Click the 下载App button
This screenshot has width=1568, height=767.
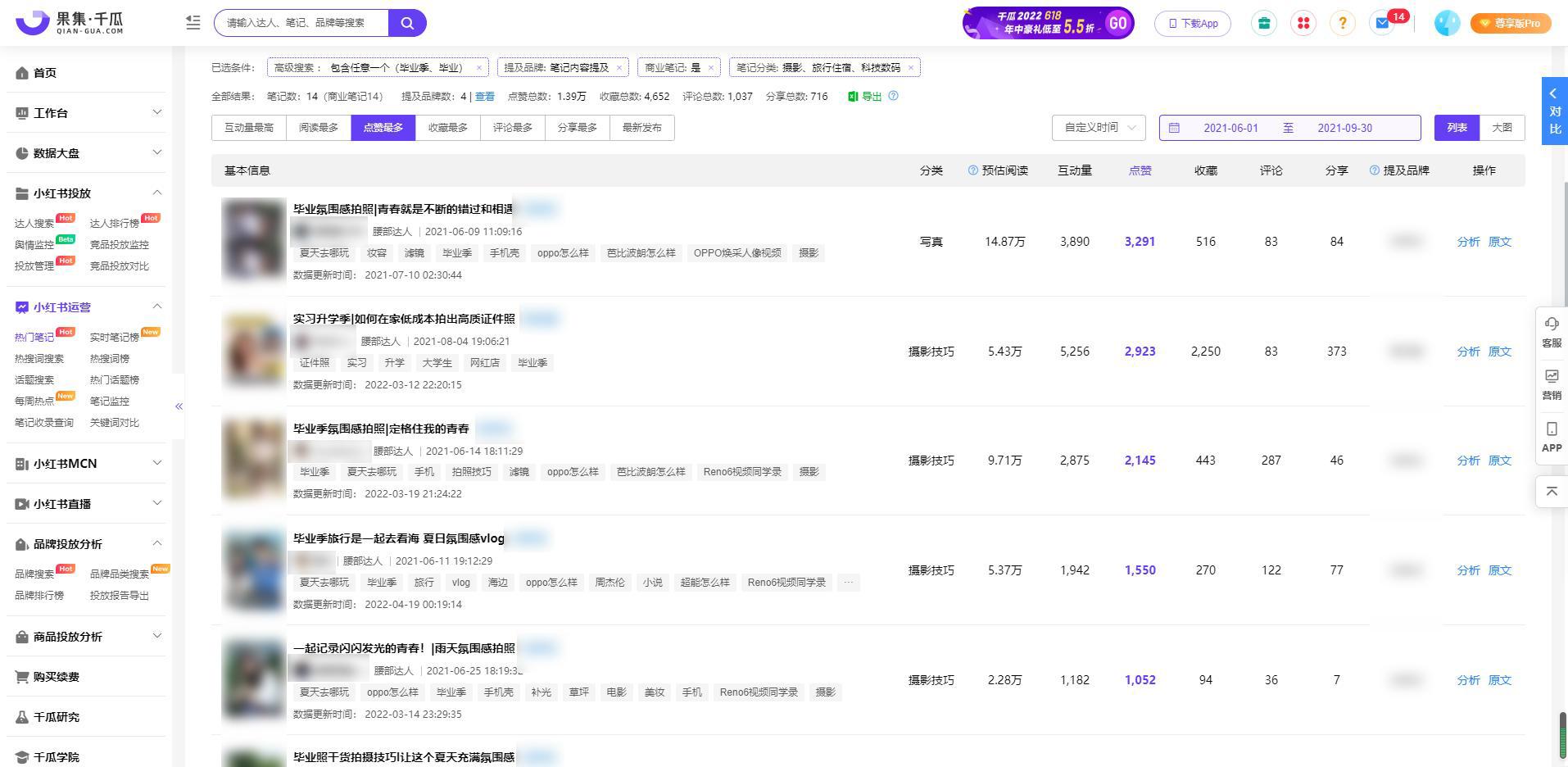tap(1193, 23)
